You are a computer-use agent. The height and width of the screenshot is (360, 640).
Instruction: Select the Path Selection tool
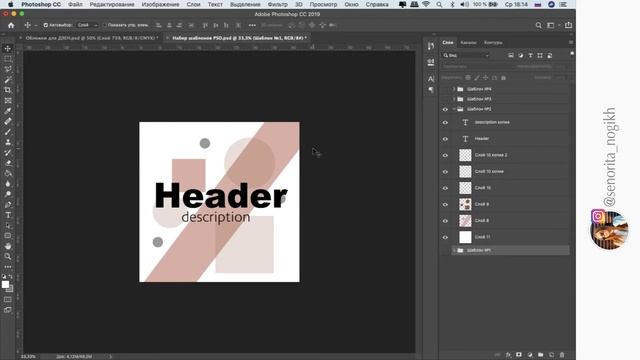coord(8,225)
